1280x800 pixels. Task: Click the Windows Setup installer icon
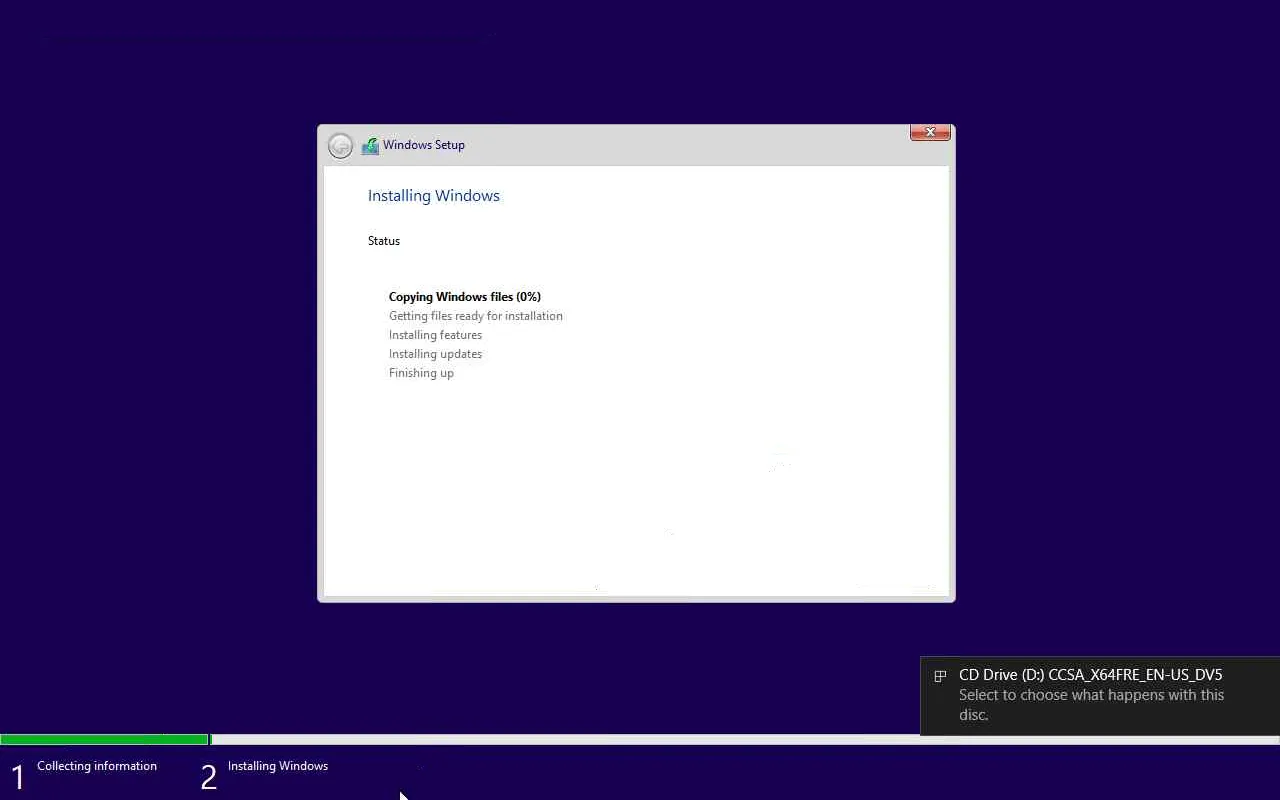coord(370,146)
